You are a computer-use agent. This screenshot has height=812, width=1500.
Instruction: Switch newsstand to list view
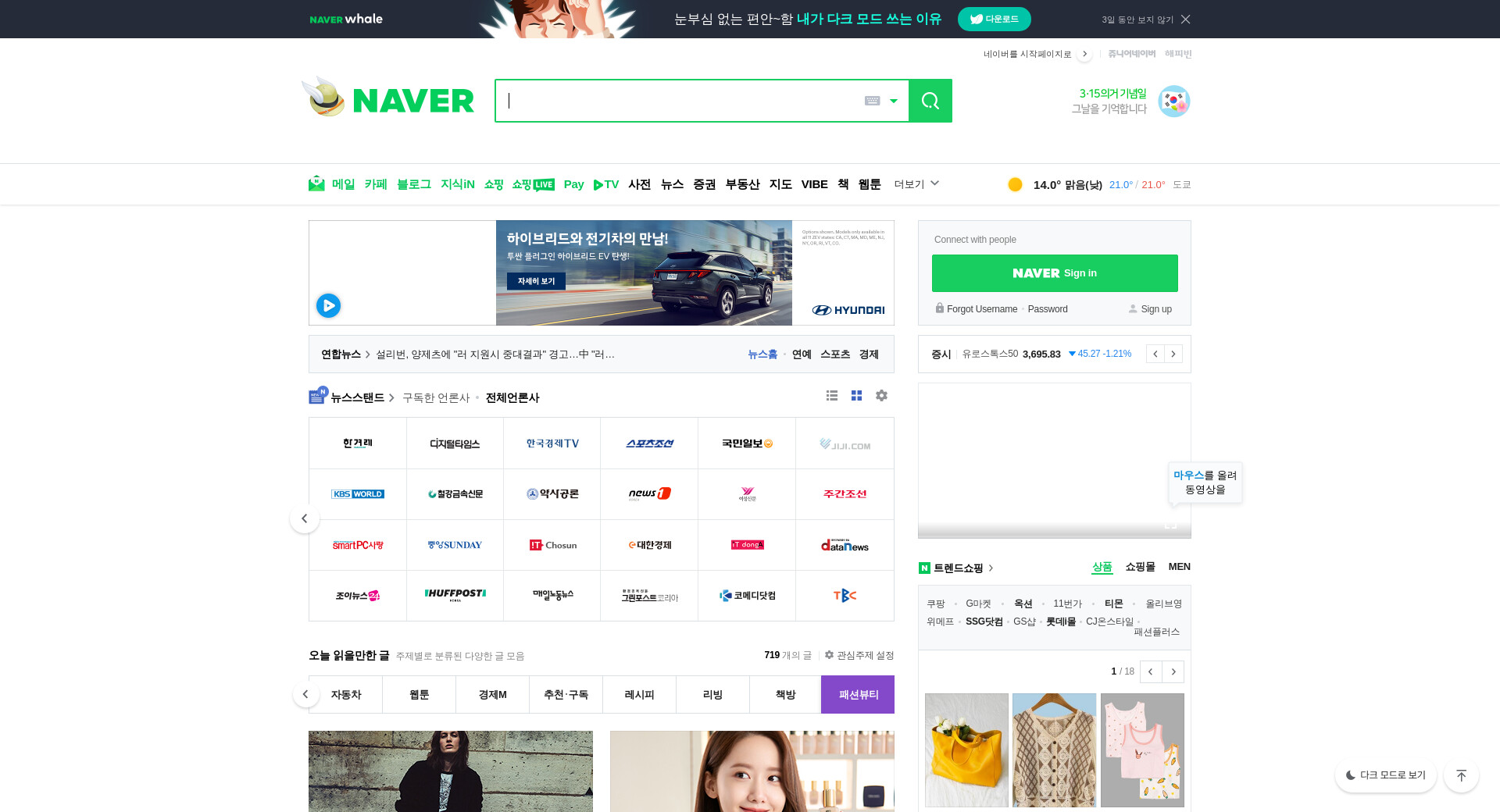(x=832, y=396)
